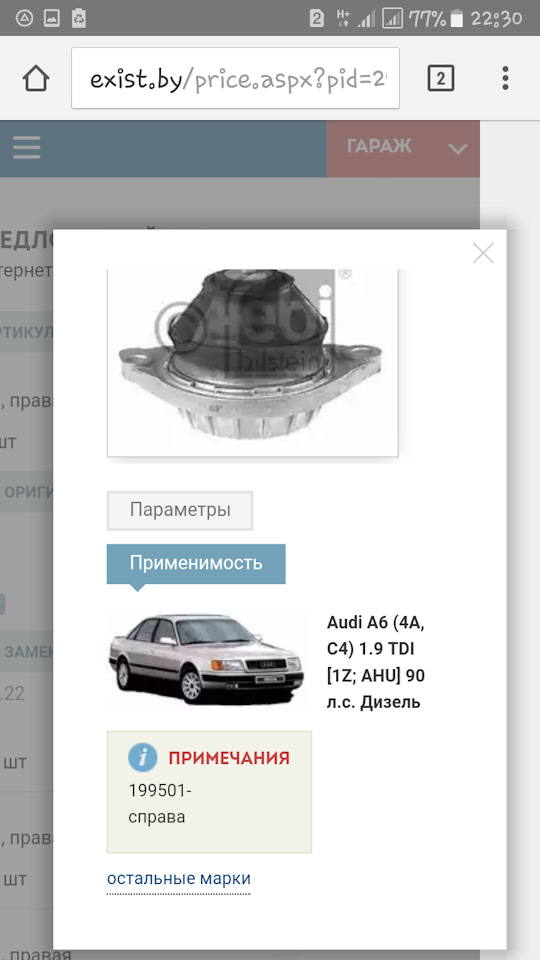Tap the browser home icon

click(36, 78)
